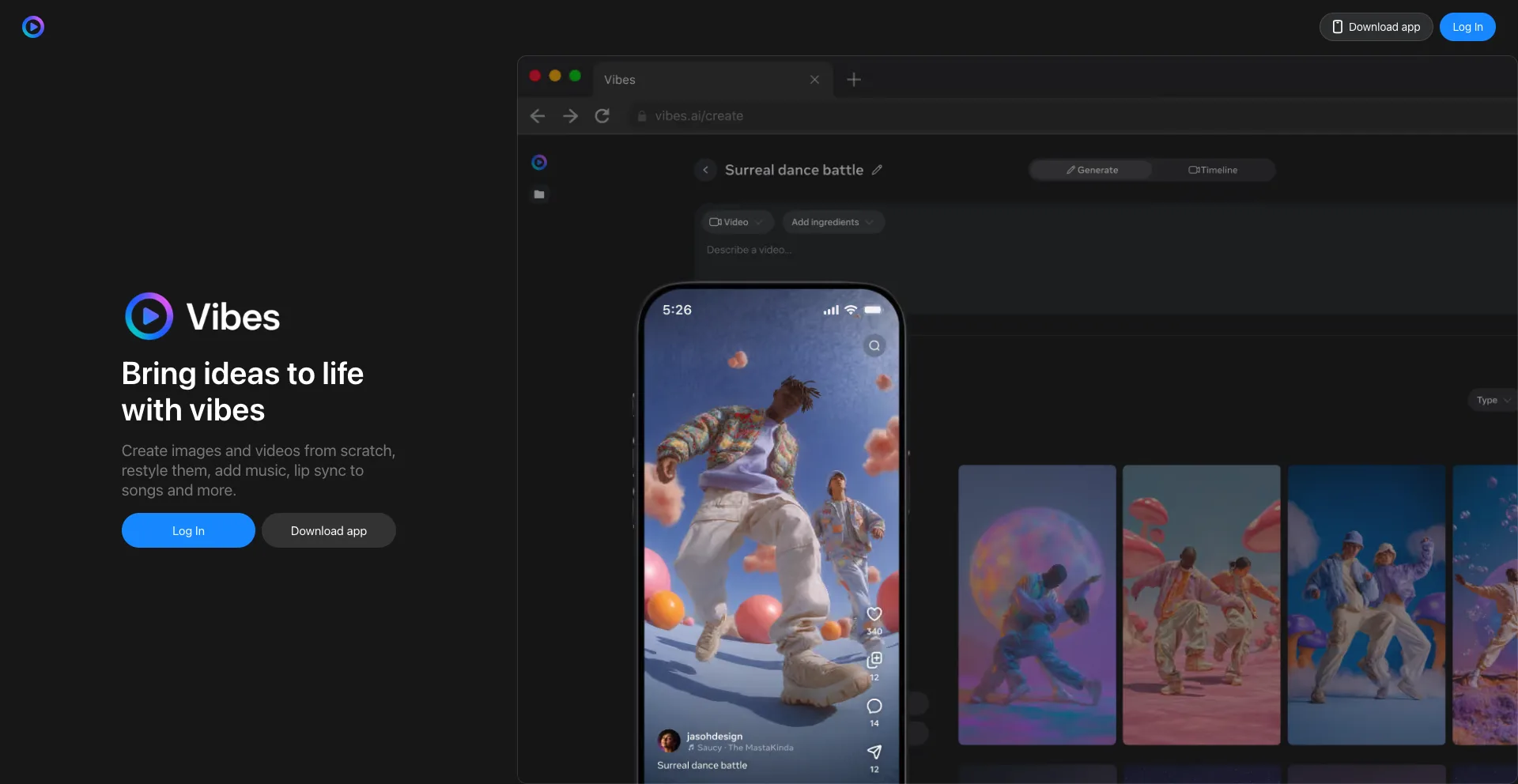The width and height of the screenshot is (1518, 784).
Task: Go back using the browser back arrow
Action: point(538,116)
